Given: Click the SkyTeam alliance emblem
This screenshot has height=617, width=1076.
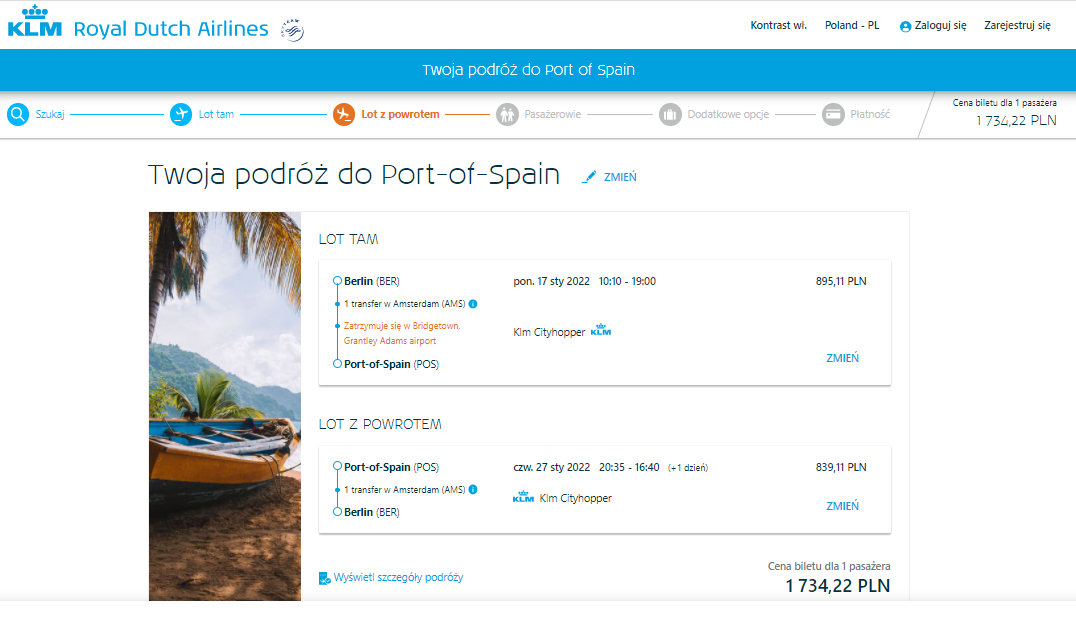Looking at the screenshot, I should tap(293, 30).
